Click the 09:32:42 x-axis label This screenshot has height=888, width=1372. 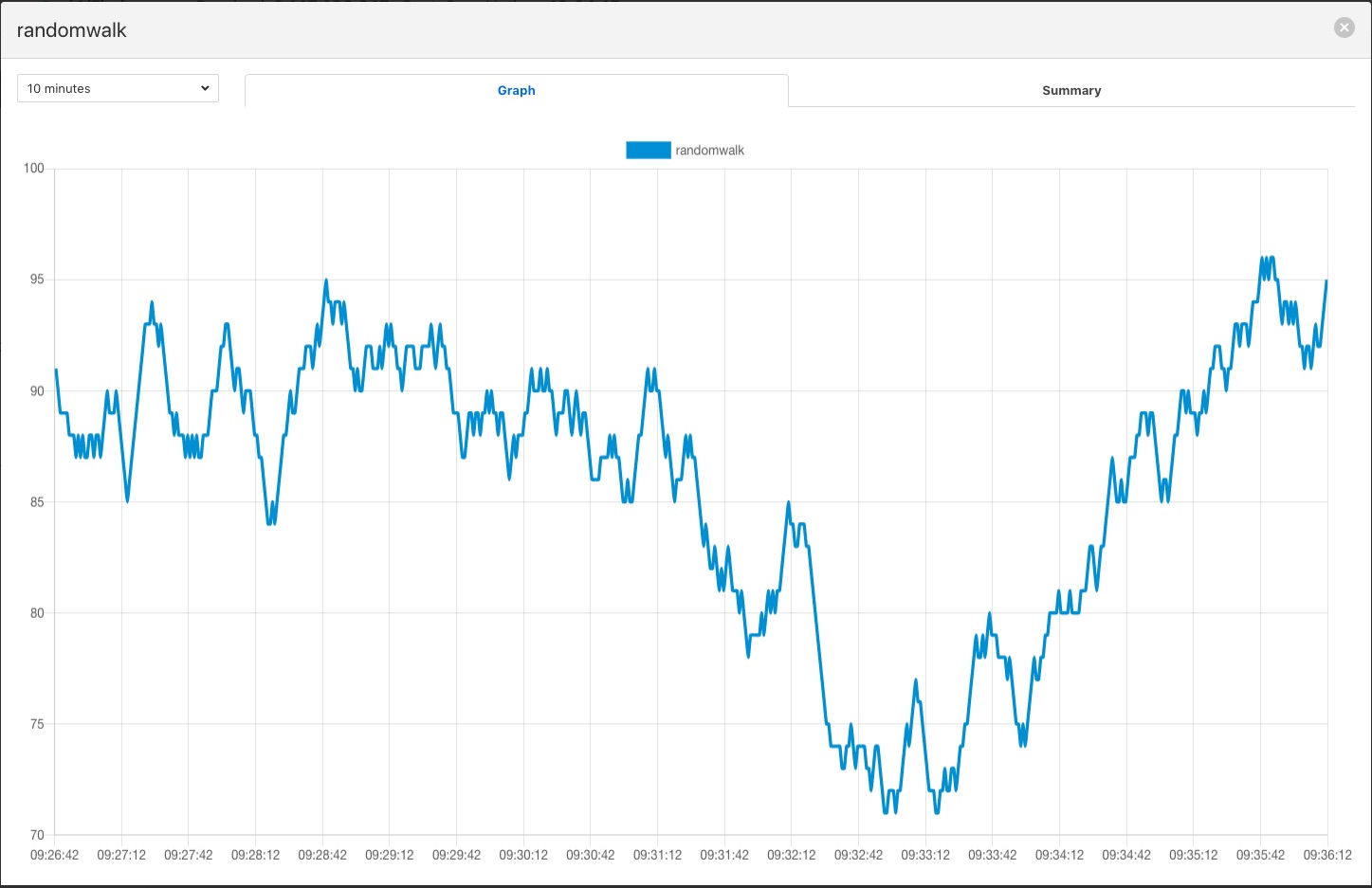[x=858, y=855]
